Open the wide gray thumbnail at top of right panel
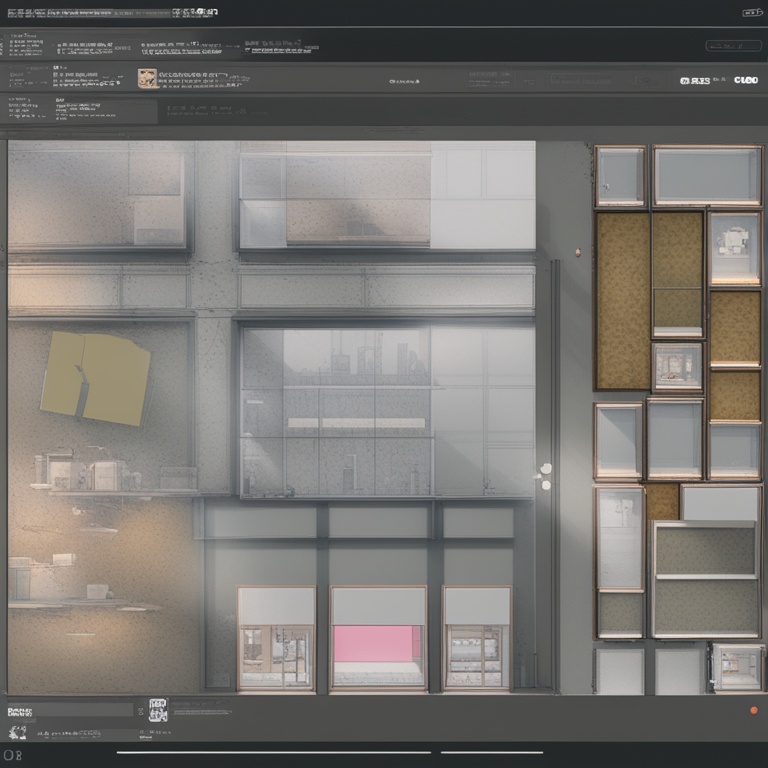The height and width of the screenshot is (768, 768). [707, 176]
